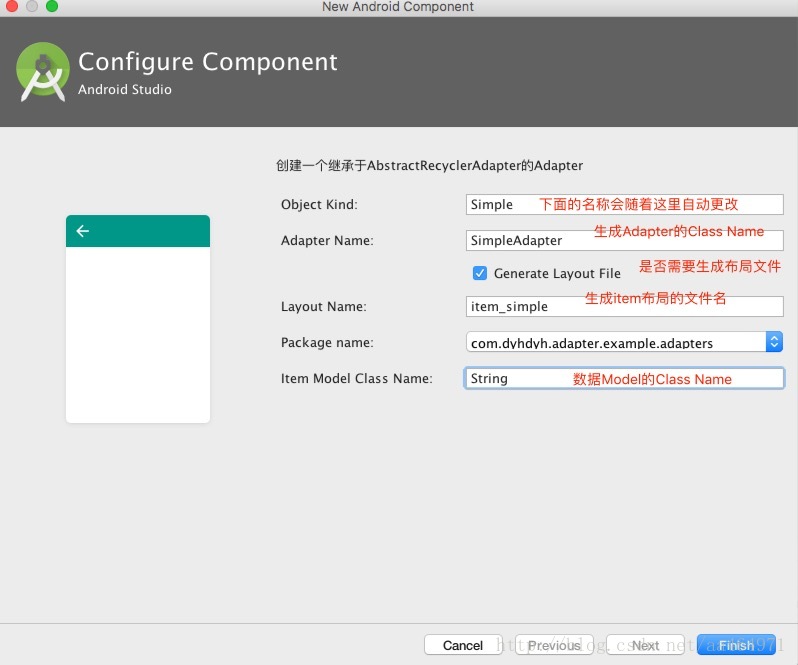Click the New Android Component window title
The width and height of the screenshot is (798, 665).
[x=397, y=7]
